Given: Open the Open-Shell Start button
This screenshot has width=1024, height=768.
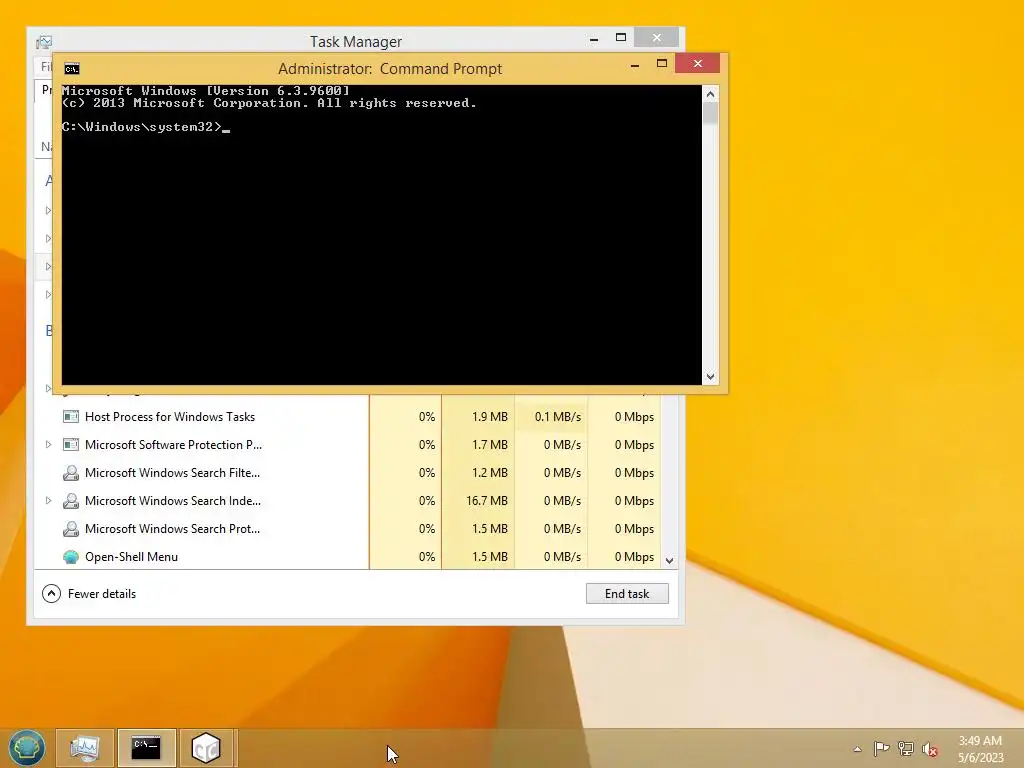Looking at the screenshot, I should (x=26, y=748).
